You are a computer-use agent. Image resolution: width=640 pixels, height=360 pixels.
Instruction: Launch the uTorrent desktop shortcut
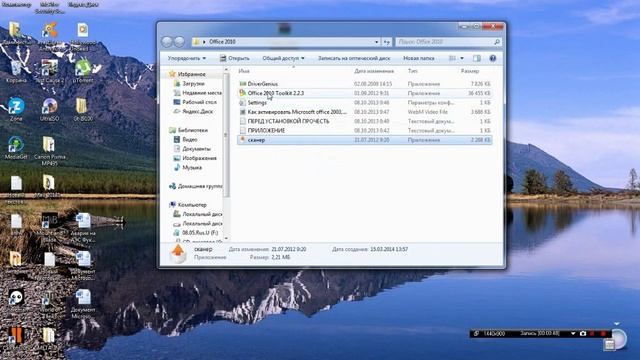click(x=83, y=71)
